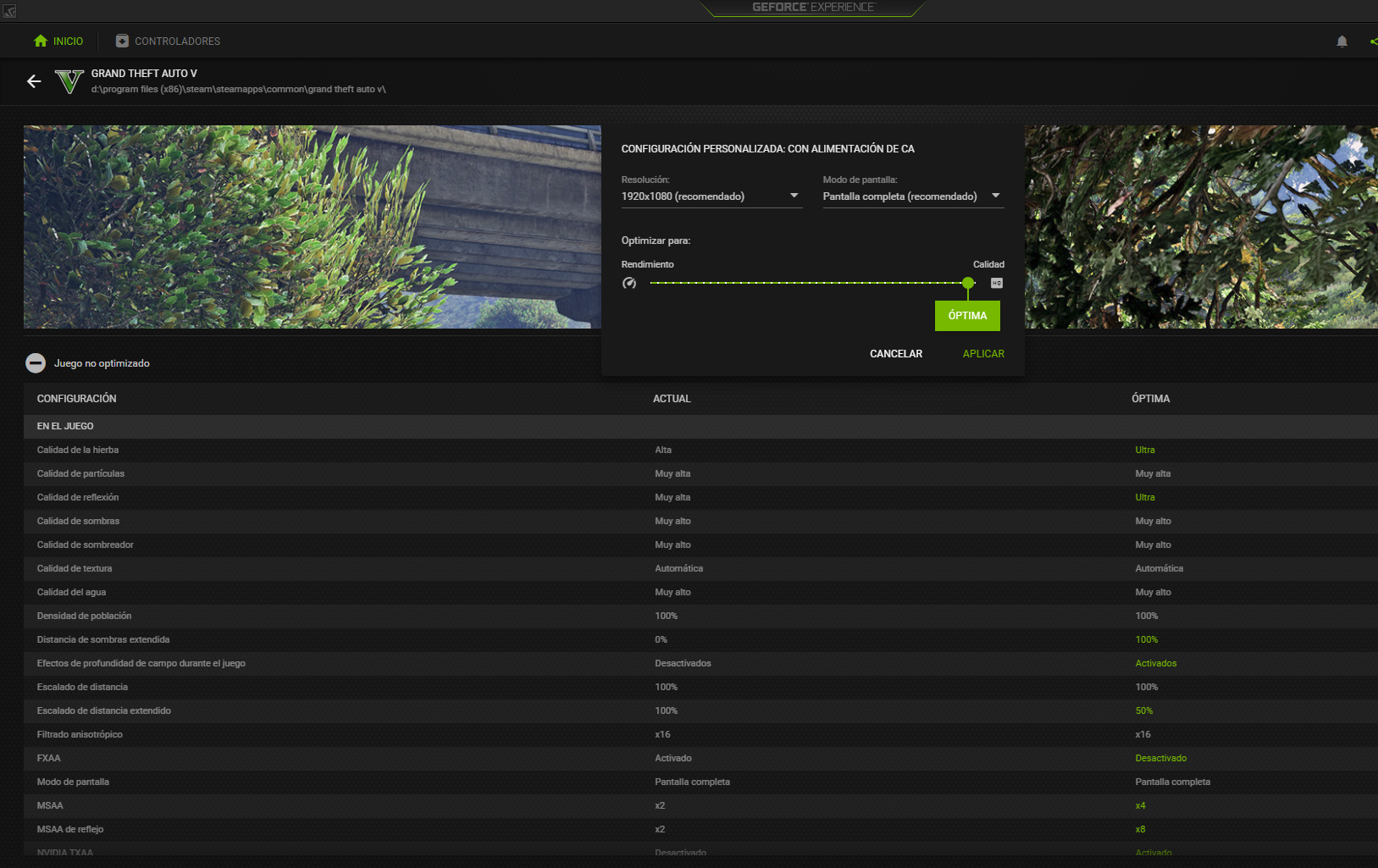The image size is (1378, 868).
Task: Click the ÓPTIMA green button
Action: [x=967, y=316]
